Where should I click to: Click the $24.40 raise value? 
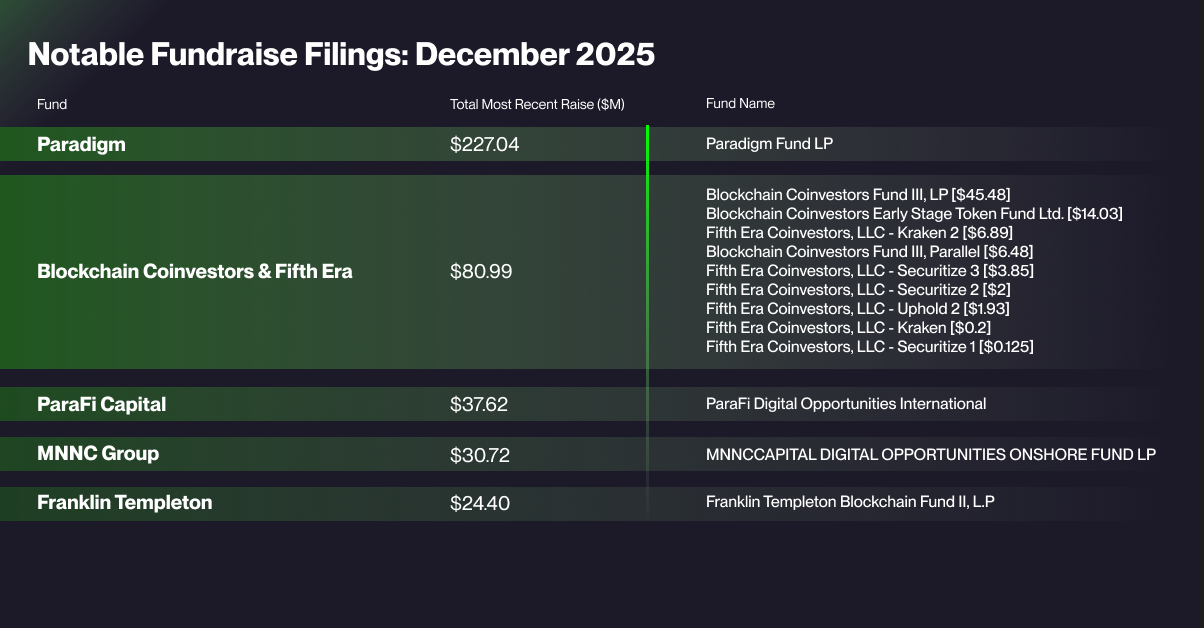click(480, 503)
